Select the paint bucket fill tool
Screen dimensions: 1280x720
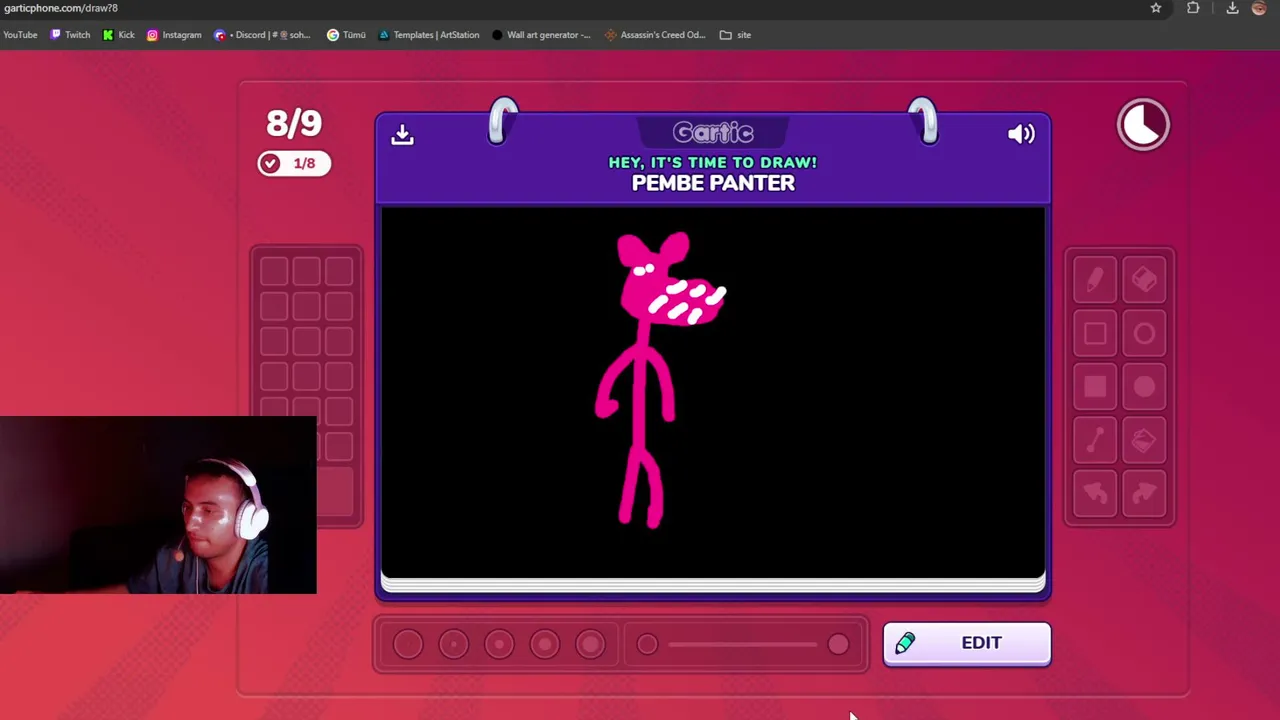[x=1144, y=440]
